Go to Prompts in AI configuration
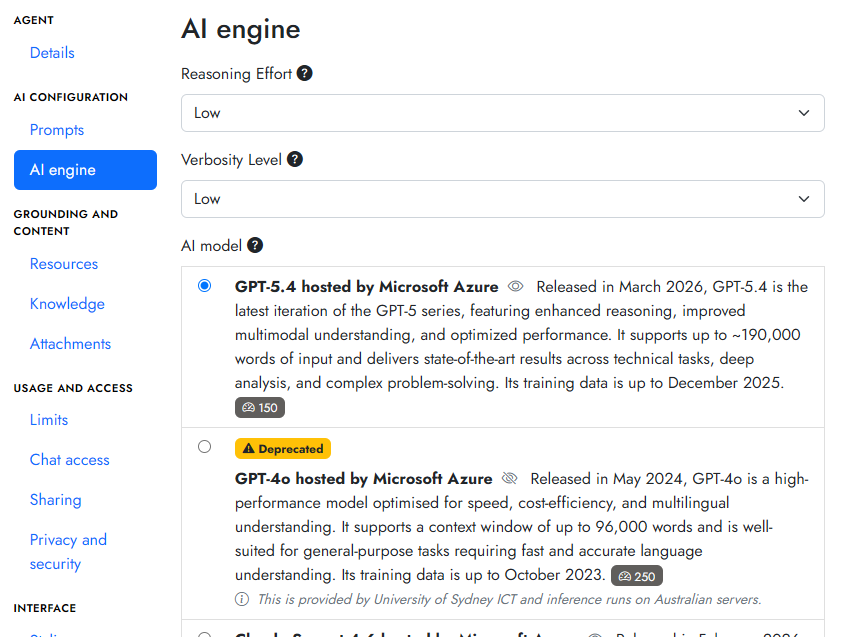This screenshot has height=637, width=846. [57, 130]
